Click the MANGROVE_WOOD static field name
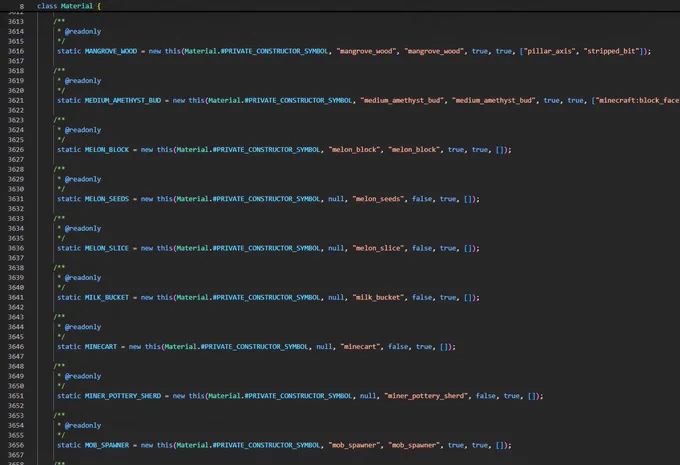Image resolution: width=680 pixels, height=465 pixels. (x=111, y=51)
